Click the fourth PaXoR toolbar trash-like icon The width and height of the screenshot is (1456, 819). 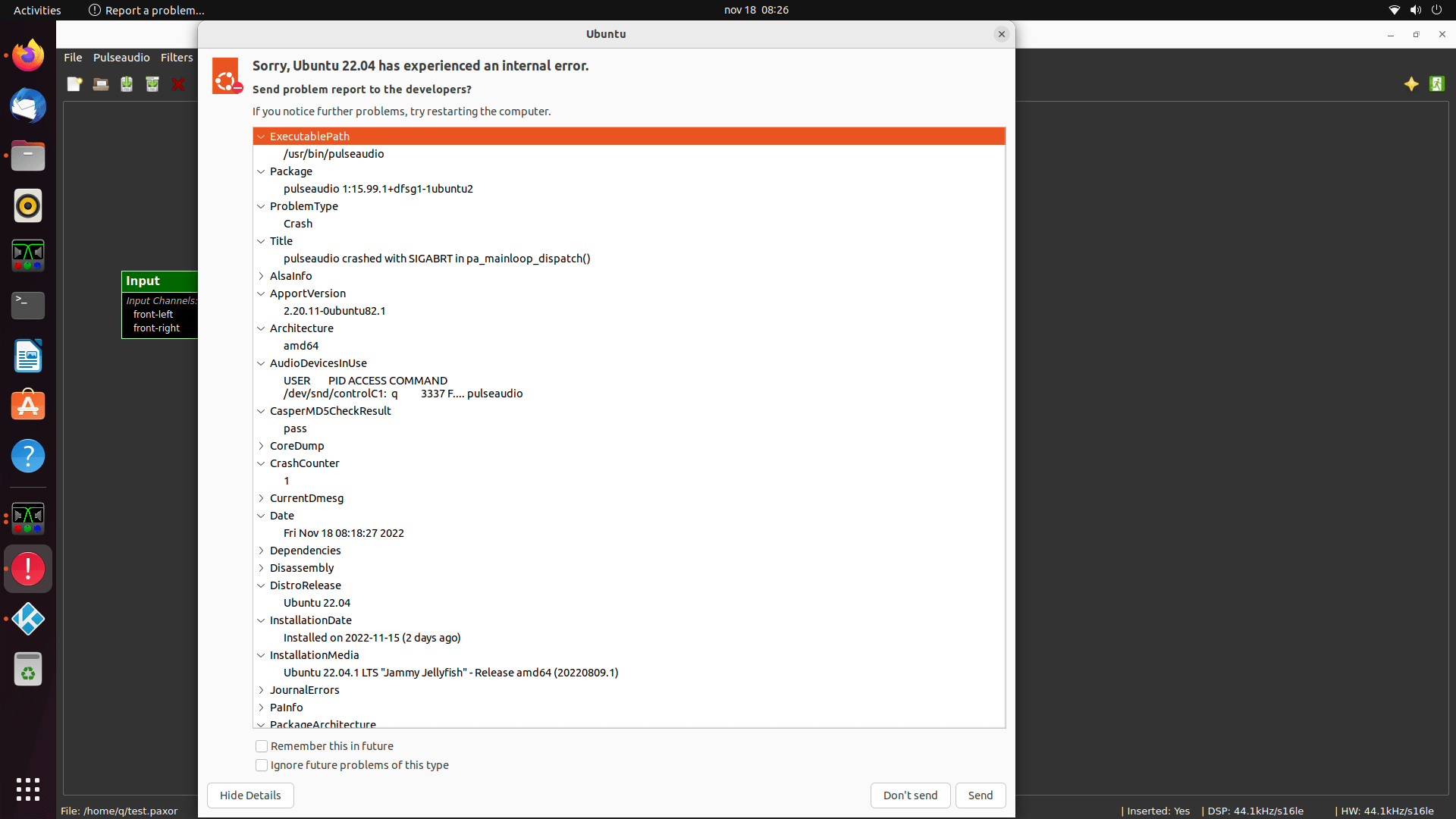tap(152, 84)
